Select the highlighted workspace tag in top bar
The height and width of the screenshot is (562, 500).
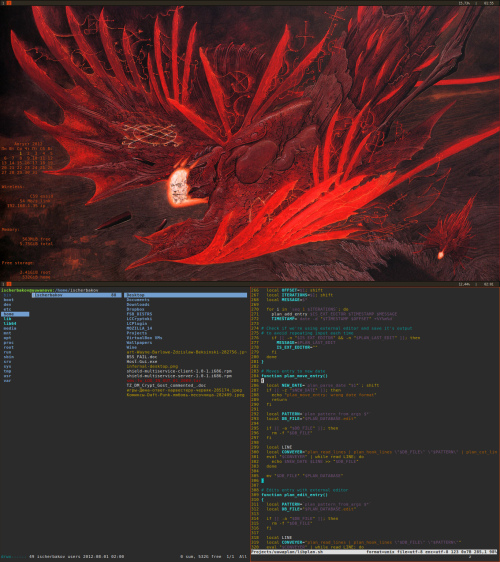coord(9,3)
